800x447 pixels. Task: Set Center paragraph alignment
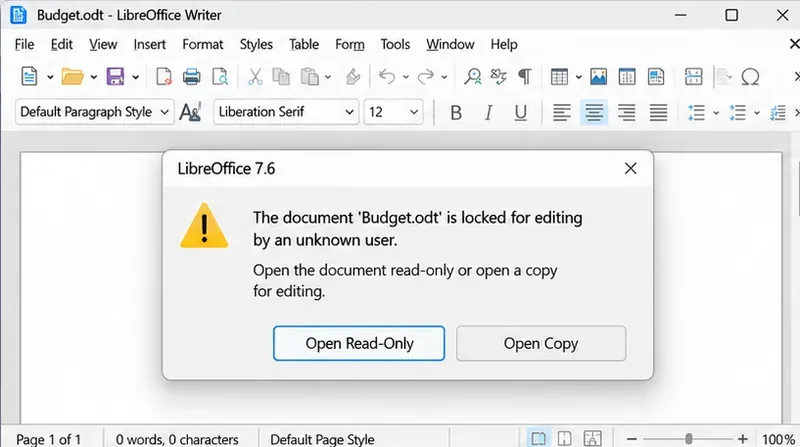pyautogui.click(x=594, y=112)
